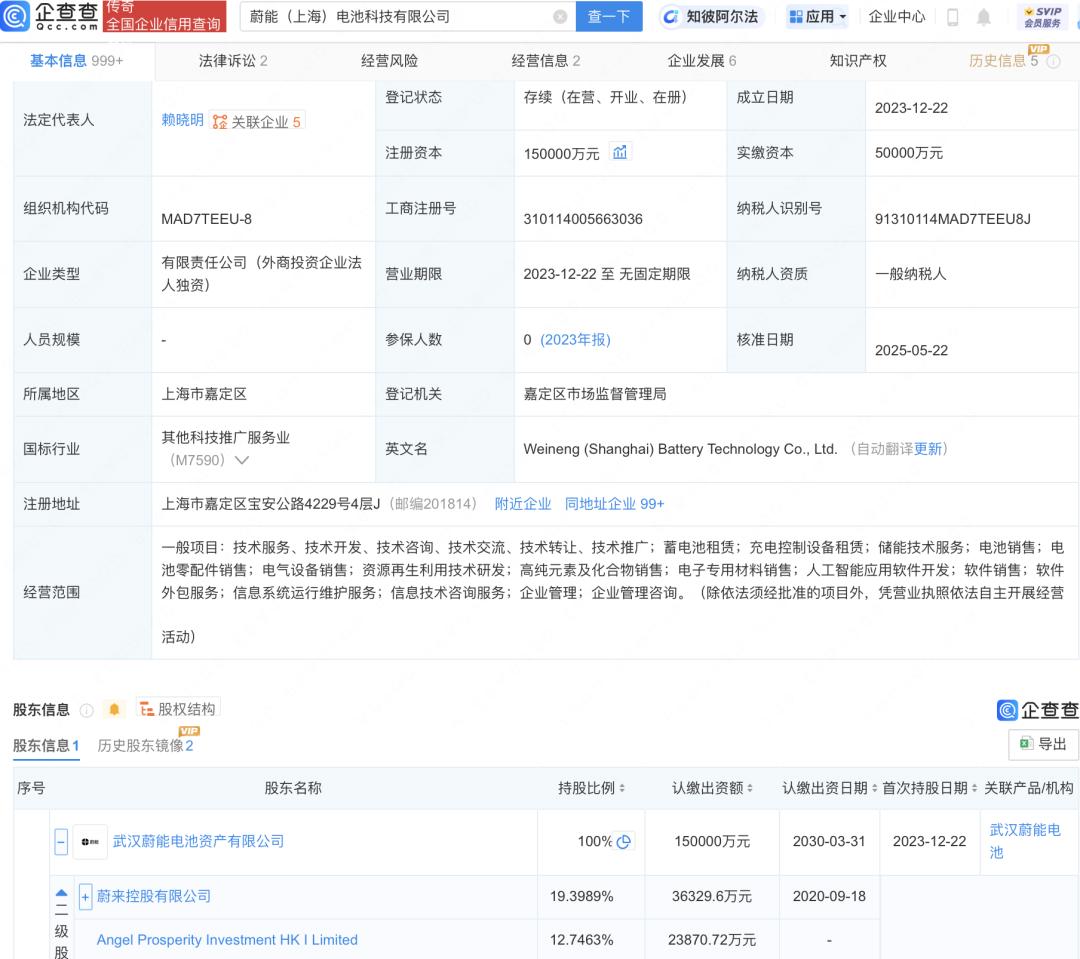Switch to 经营风险 tab
The height and width of the screenshot is (959, 1080).
click(x=389, y=61)
